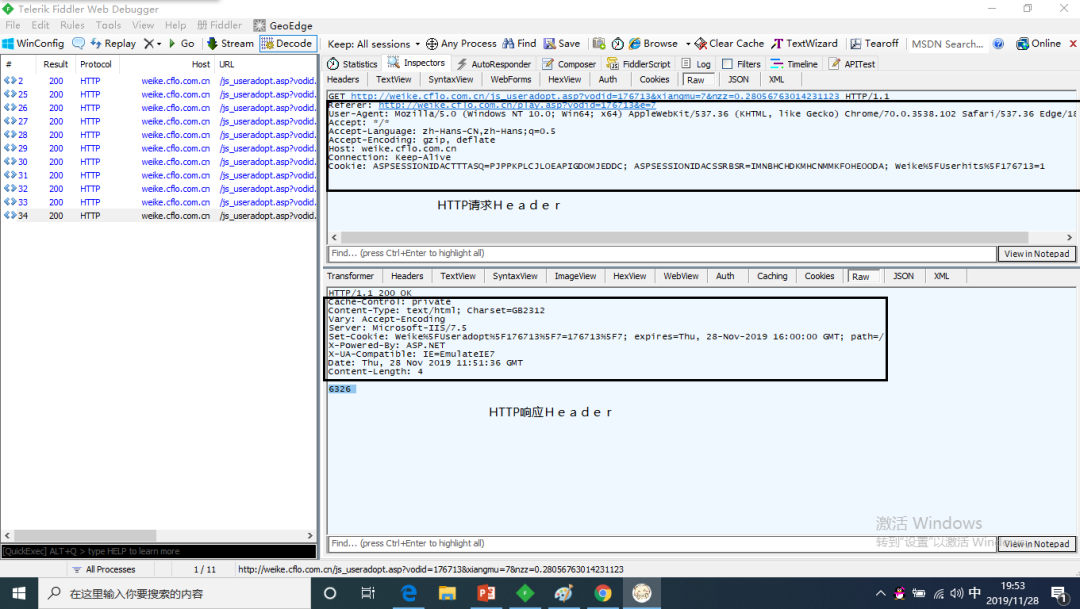Screen dimensions: 1080x609
Task: Tearoff the inspectors panel
Action: [874, 43]
